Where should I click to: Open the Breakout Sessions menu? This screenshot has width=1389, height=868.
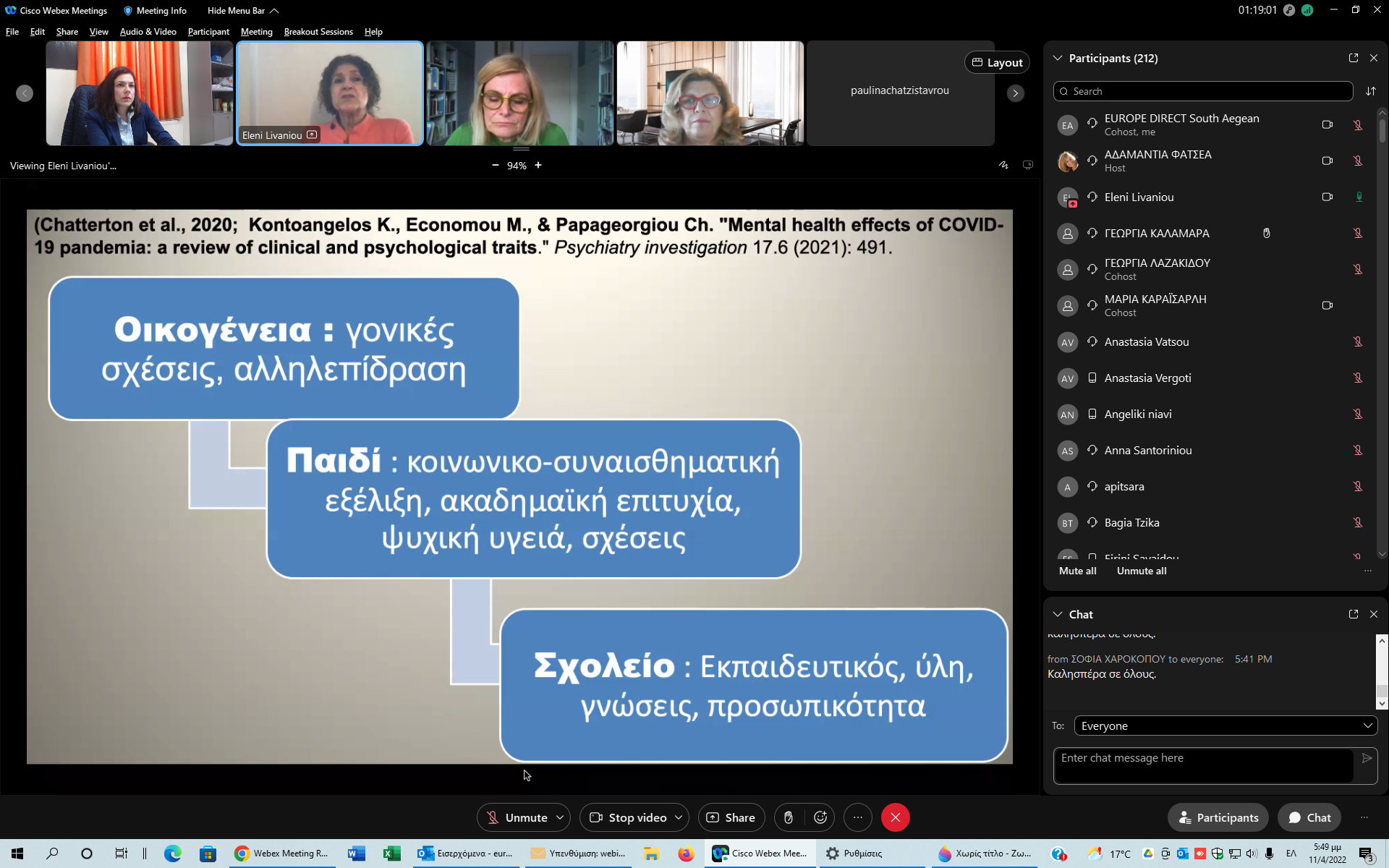(x=318, y=32)
